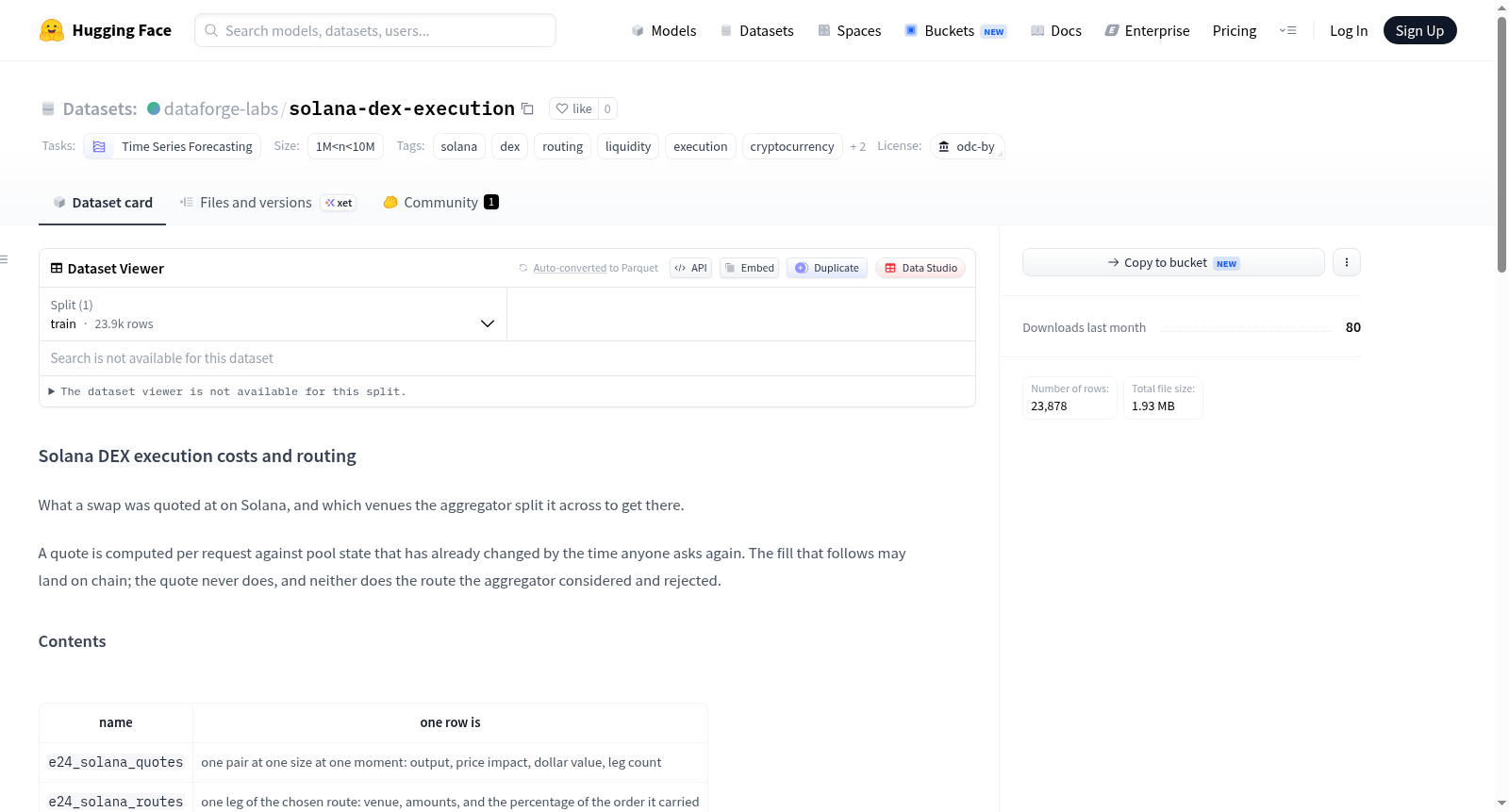Duplicate the dataset via Duplicate button
This screenshot has width=1509, height=812.
(827, 268)
